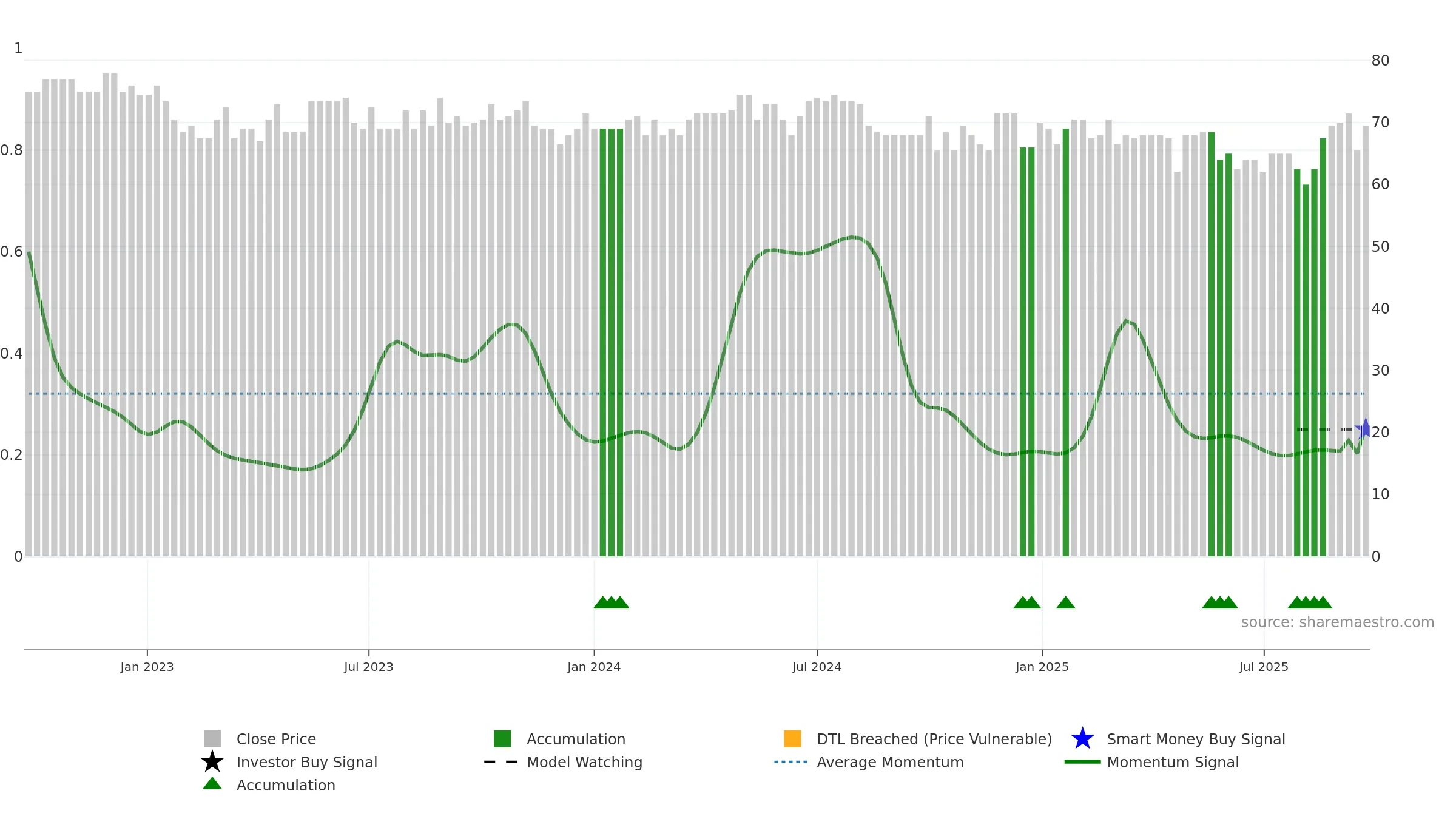
Task: Click the black Investor Buy Signal star icon
Action: pyautogui.click(x=212, y=762)
